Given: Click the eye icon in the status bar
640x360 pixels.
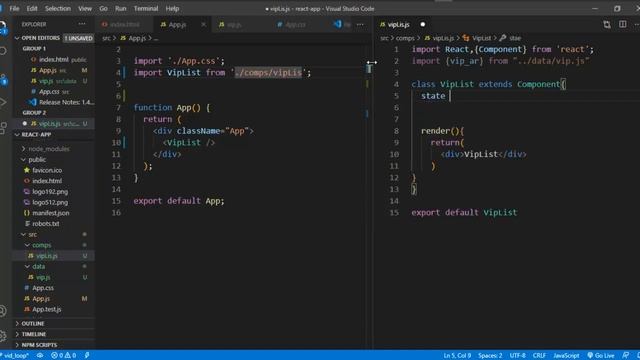Looking at the screenshot, I should pos(40,356).
